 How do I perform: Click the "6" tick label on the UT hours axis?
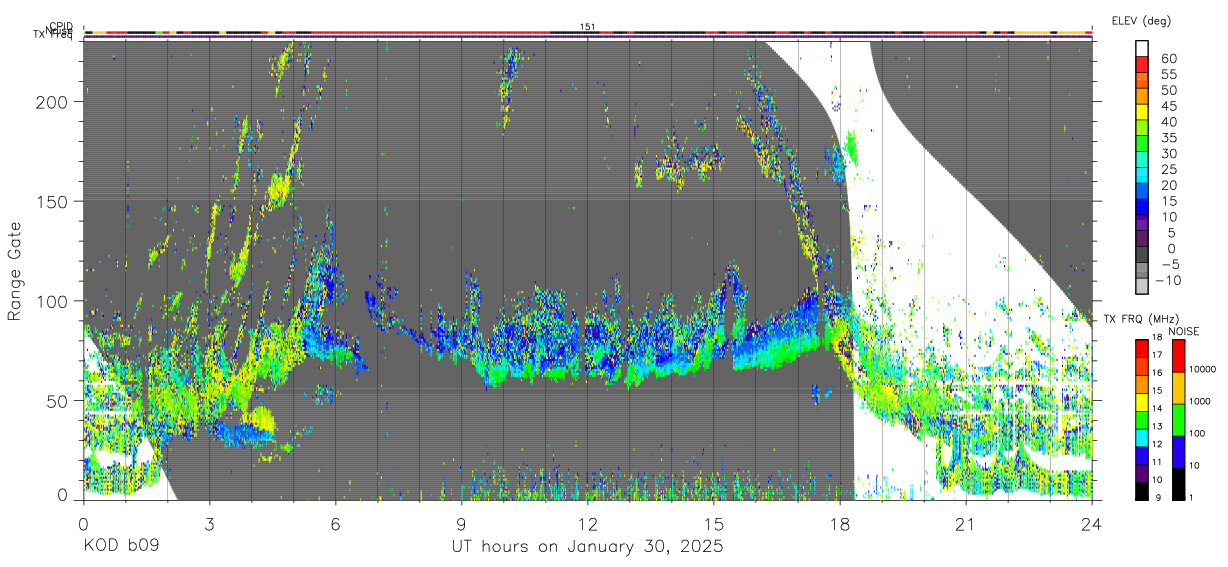[335, 523]
